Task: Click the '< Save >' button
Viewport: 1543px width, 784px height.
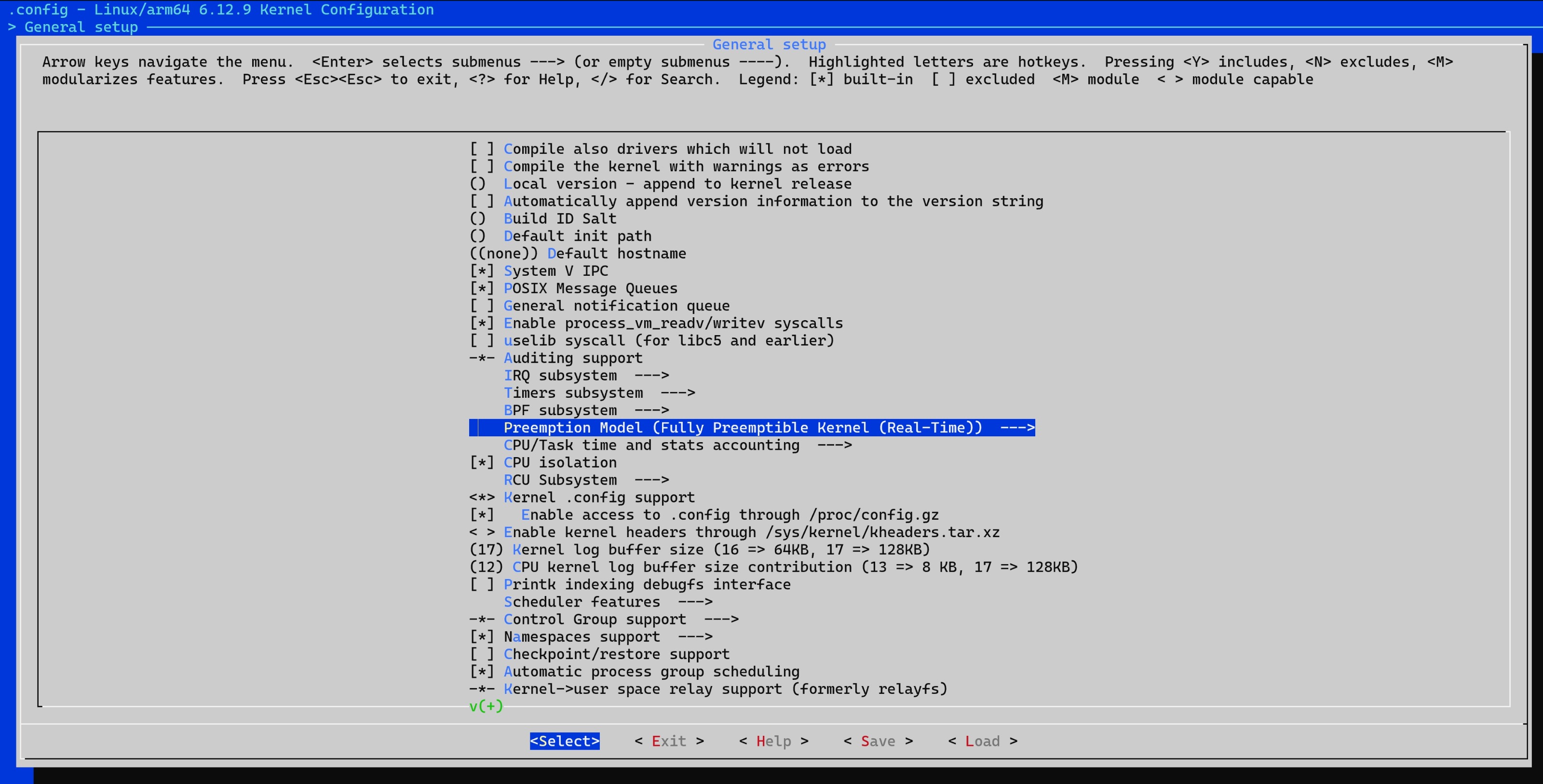Action: click(x=878, y=741)
